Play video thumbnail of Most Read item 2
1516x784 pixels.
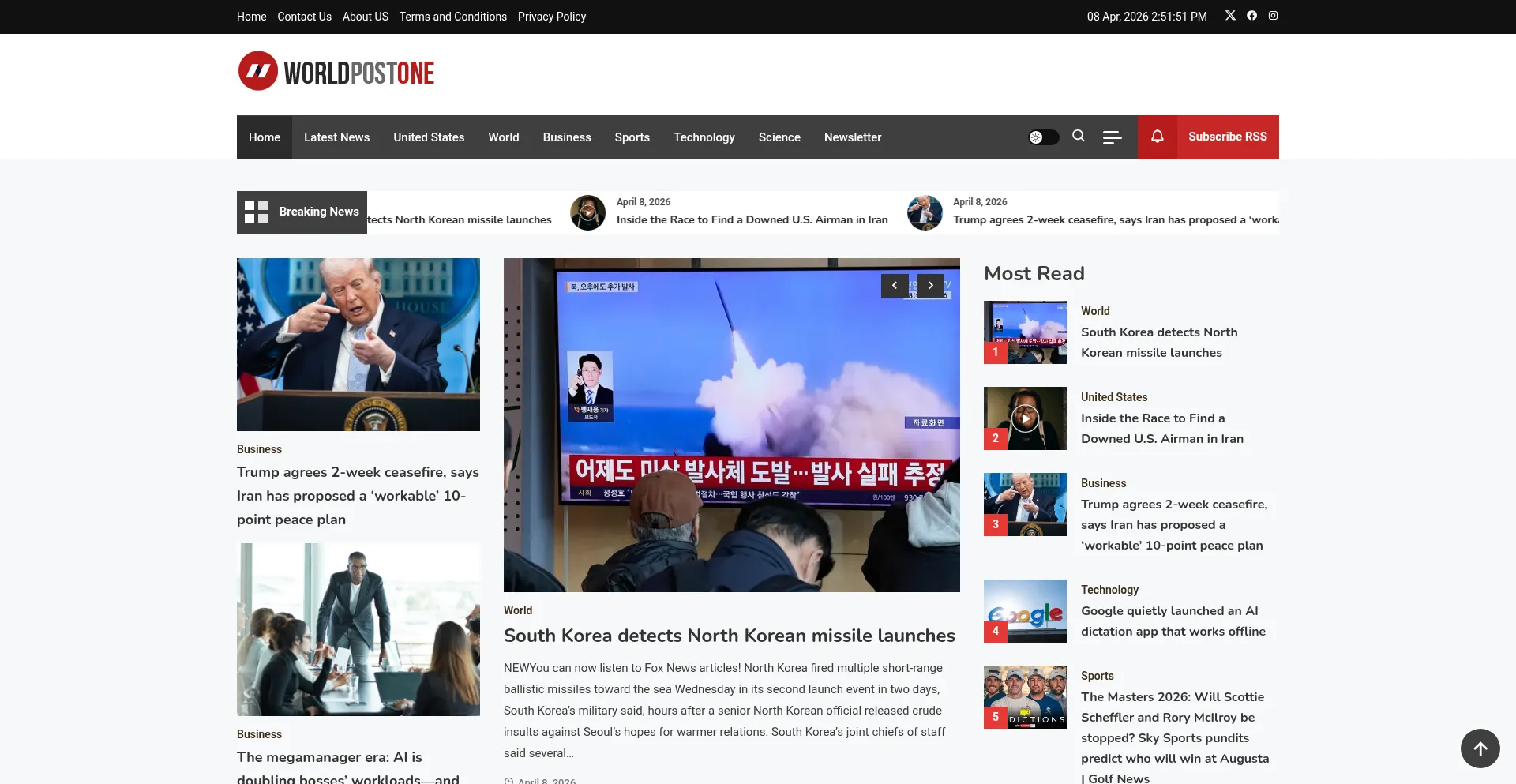1025,418
